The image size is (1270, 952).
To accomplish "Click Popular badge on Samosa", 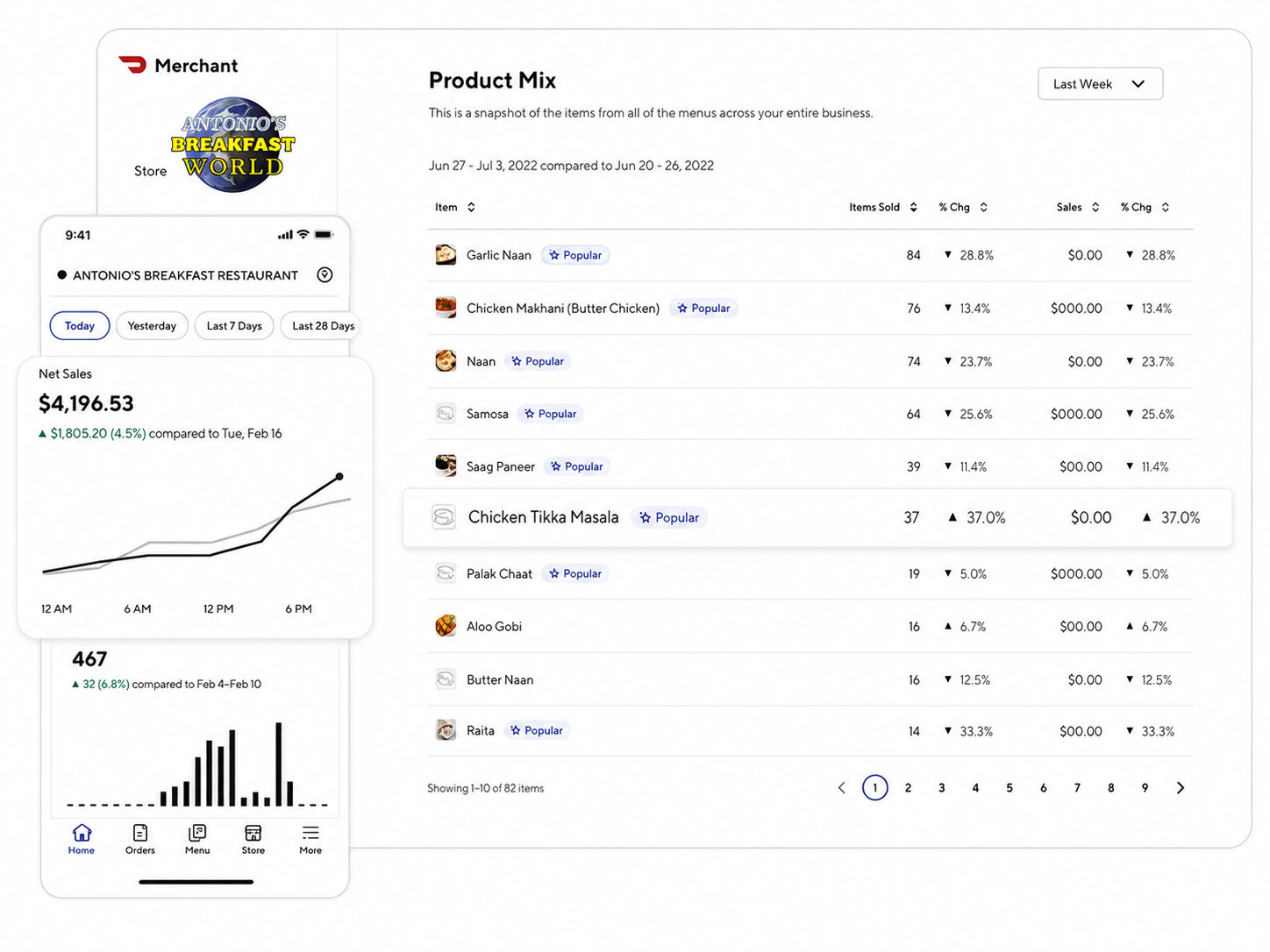I will coord(550,414).
